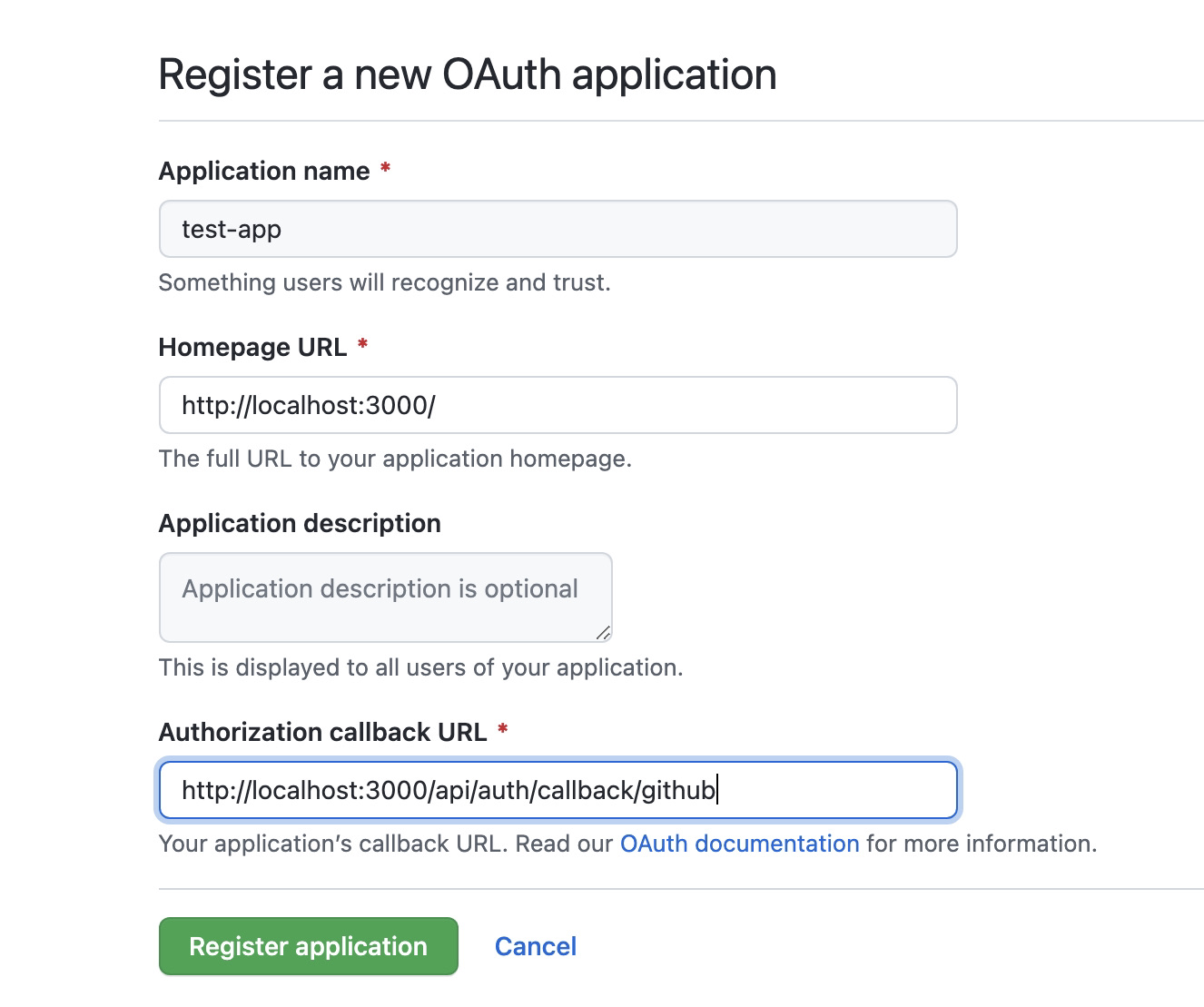This screenshot has width=1204, height=1007.
Task: Focus the Homepage URL text field
Action: [558, 405]
